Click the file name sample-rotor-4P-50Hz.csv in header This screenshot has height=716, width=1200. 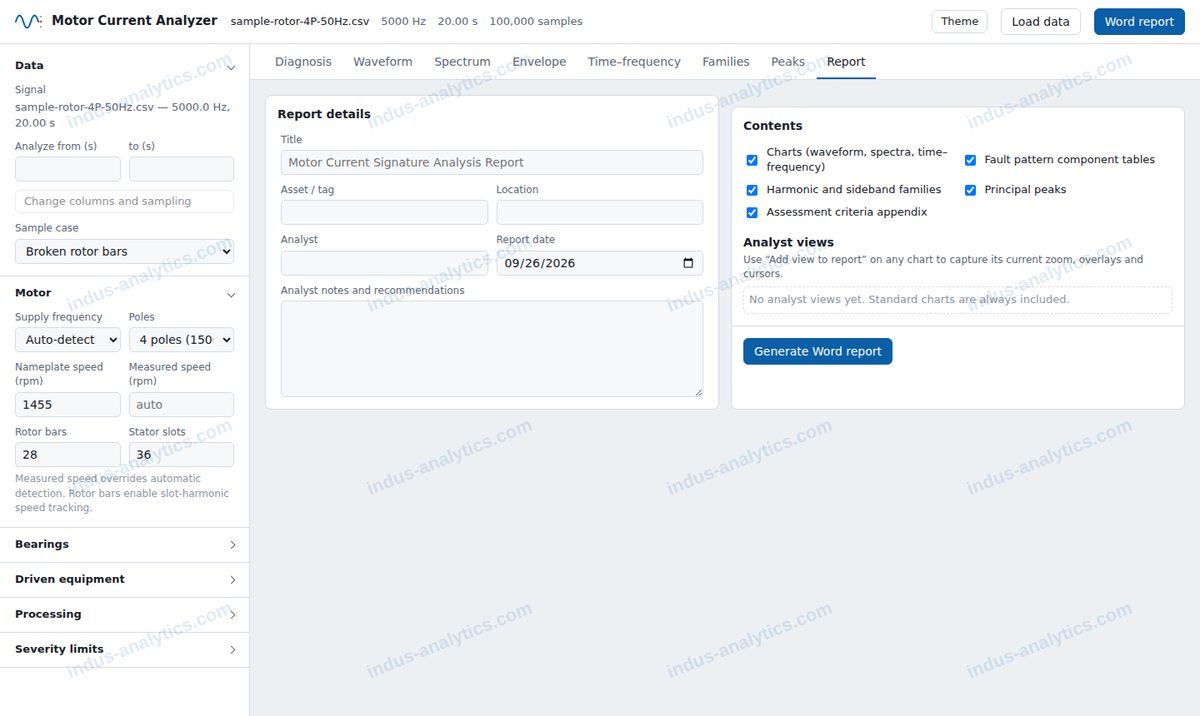[x=299, y=21]
